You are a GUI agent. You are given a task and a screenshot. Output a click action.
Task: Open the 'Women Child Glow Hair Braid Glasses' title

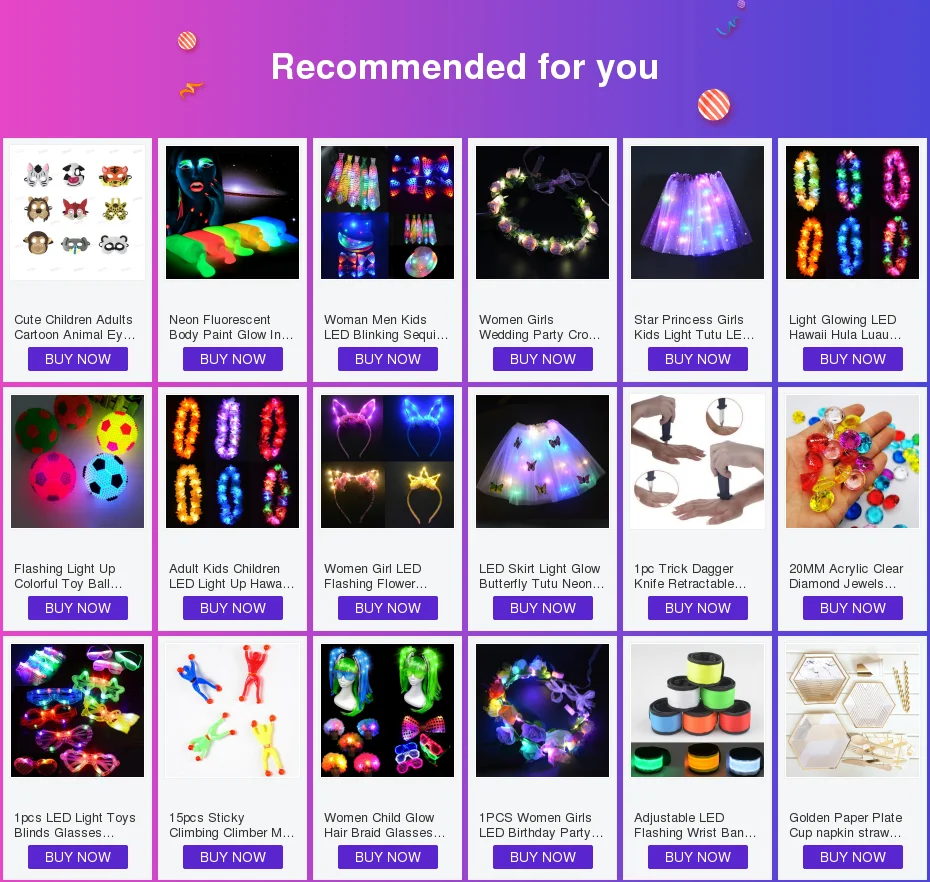[x=384, y=825]
